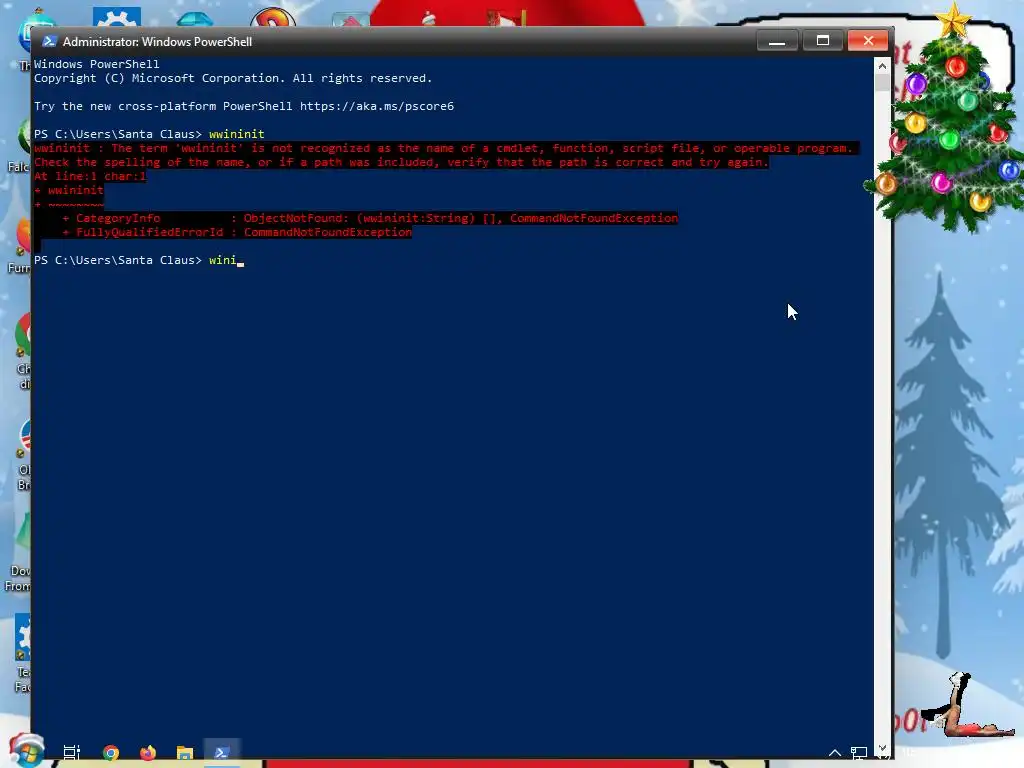Viewport: 1024px width, 768px height.
Task: Close the PowerShell window
Action: coord(868,41)
